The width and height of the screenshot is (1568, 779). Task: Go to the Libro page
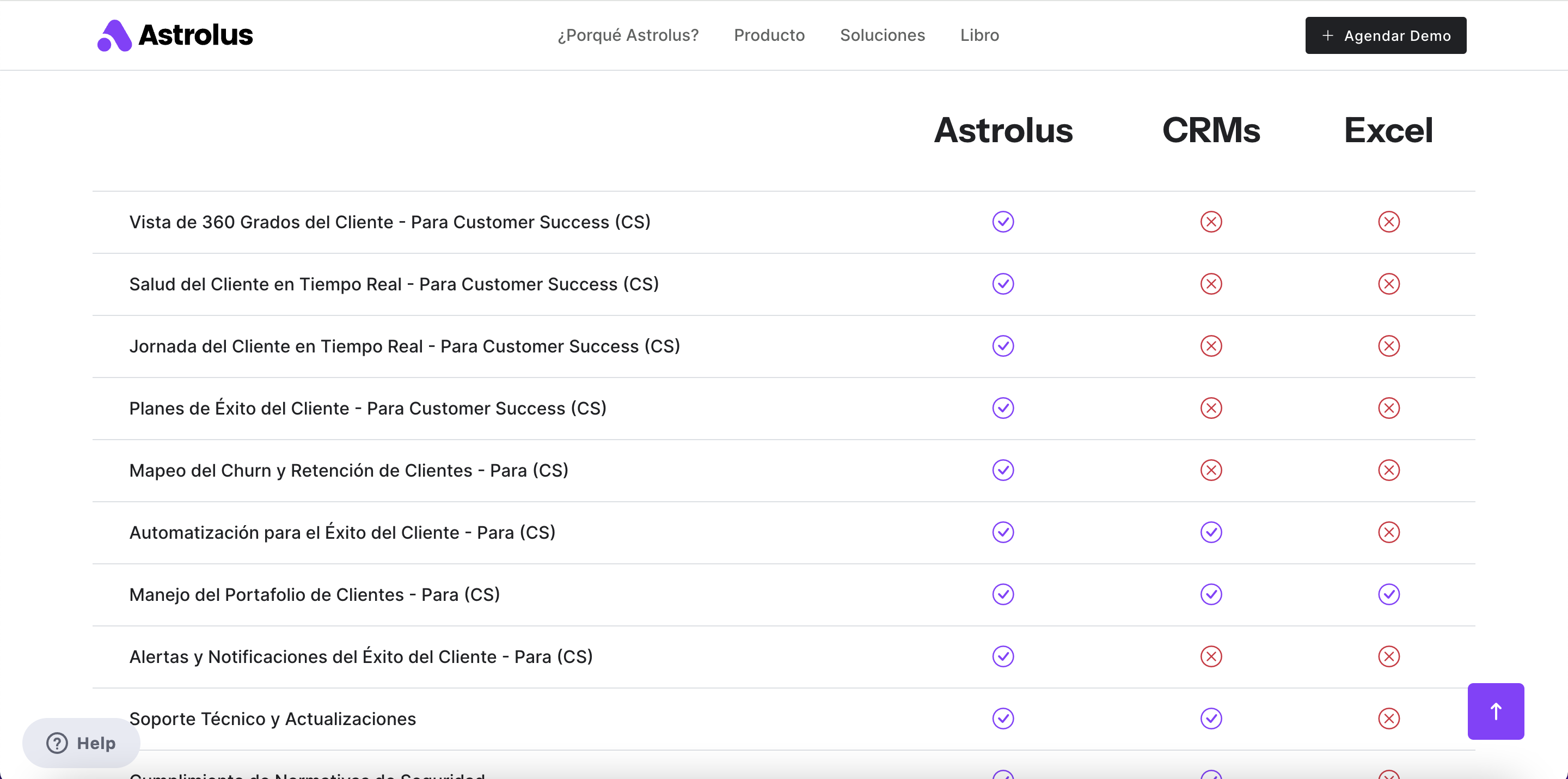tap(979, 35)
